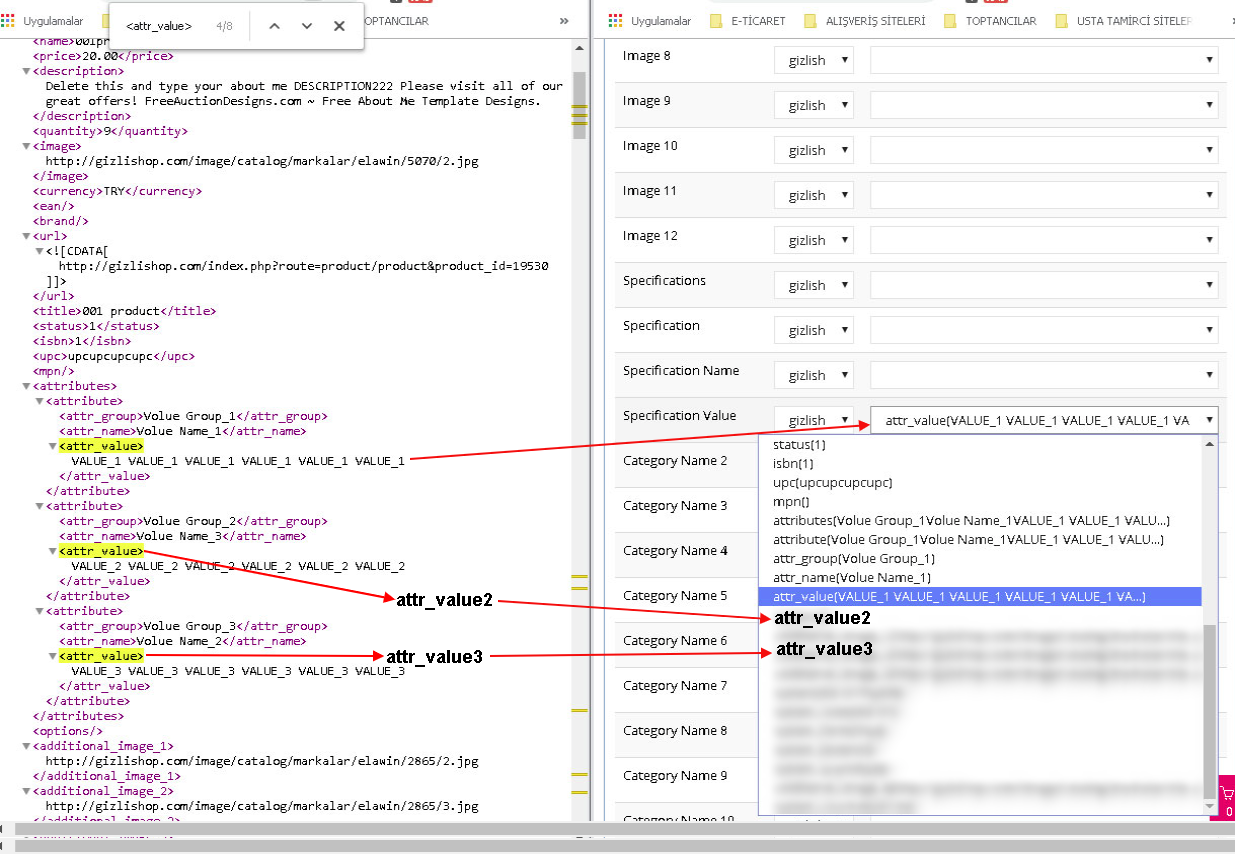
Task: Choose attributes(Volue Group_1...) option in the list
Action: click(x=980, y=520)
